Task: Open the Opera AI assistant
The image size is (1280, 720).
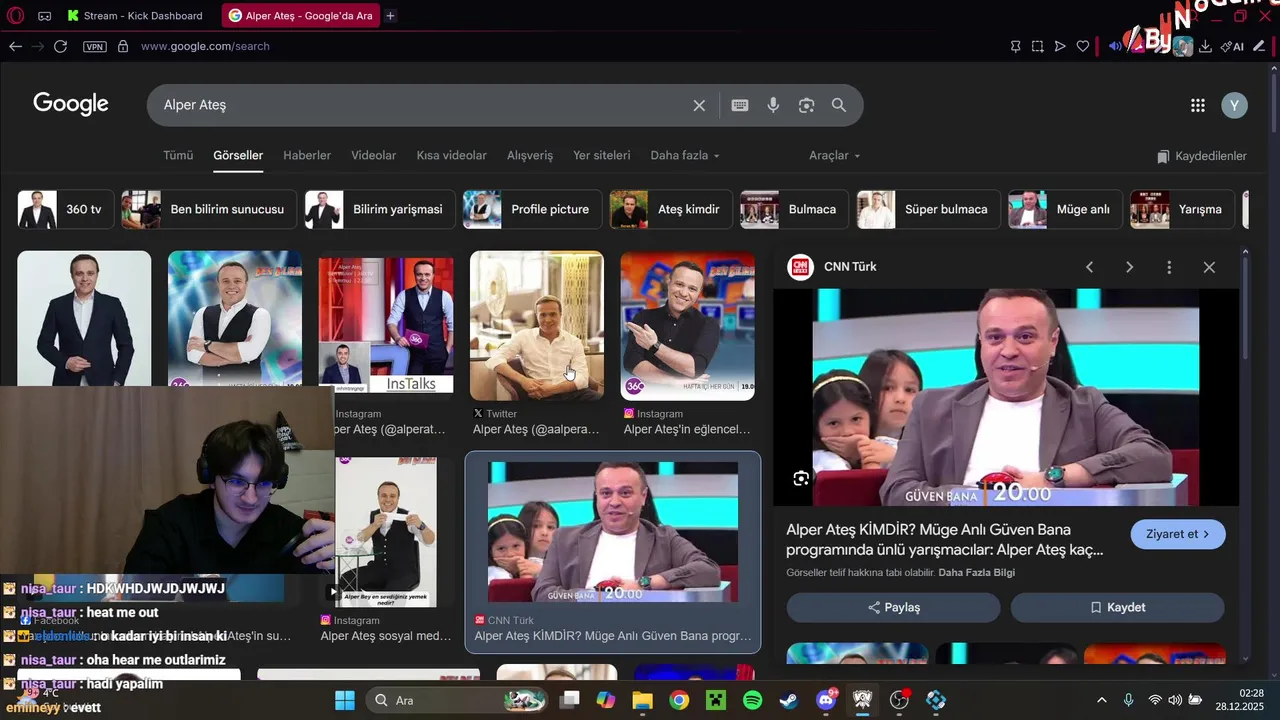Action: pos(1232,46)
